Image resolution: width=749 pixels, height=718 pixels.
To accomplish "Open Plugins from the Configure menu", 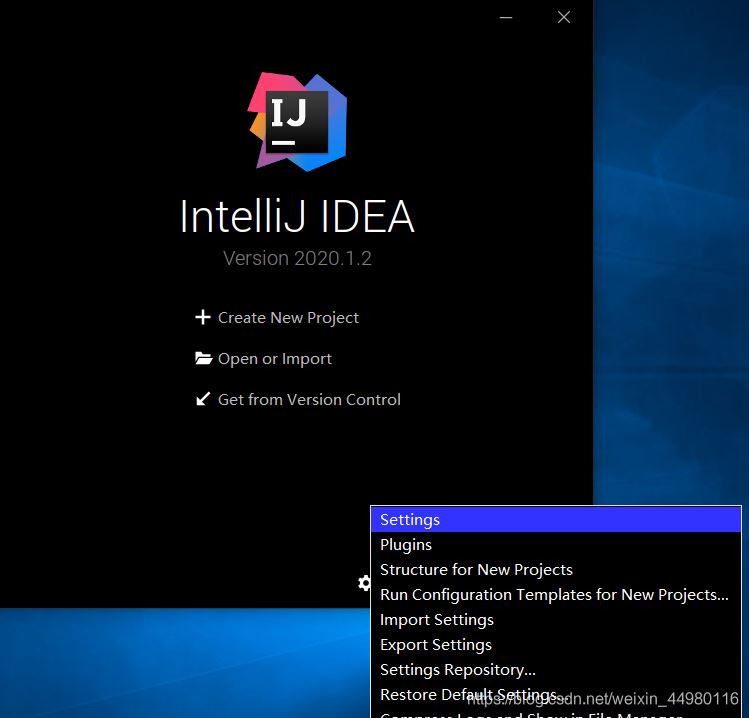I will tap(556, 545).
